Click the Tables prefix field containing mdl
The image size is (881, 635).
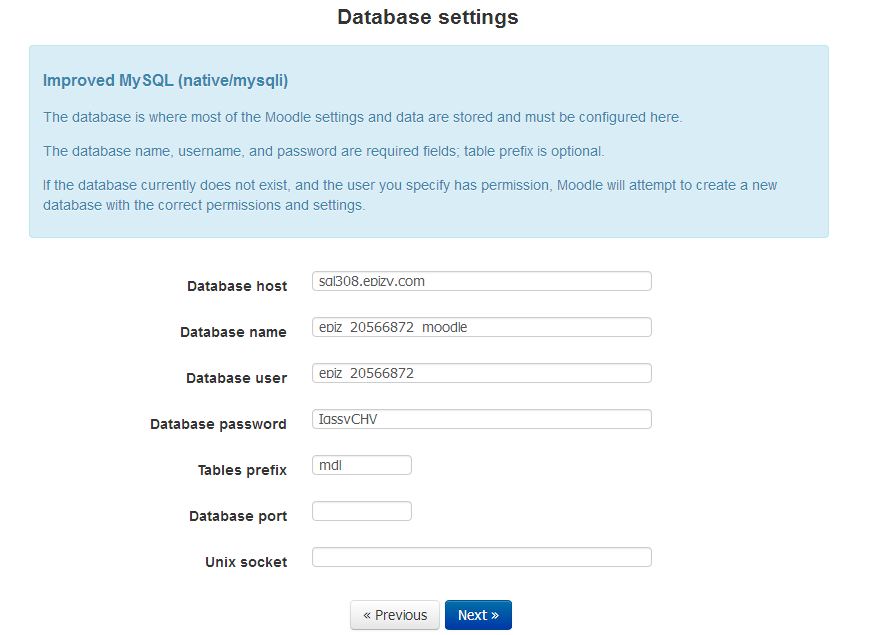[x=362, y=465]
